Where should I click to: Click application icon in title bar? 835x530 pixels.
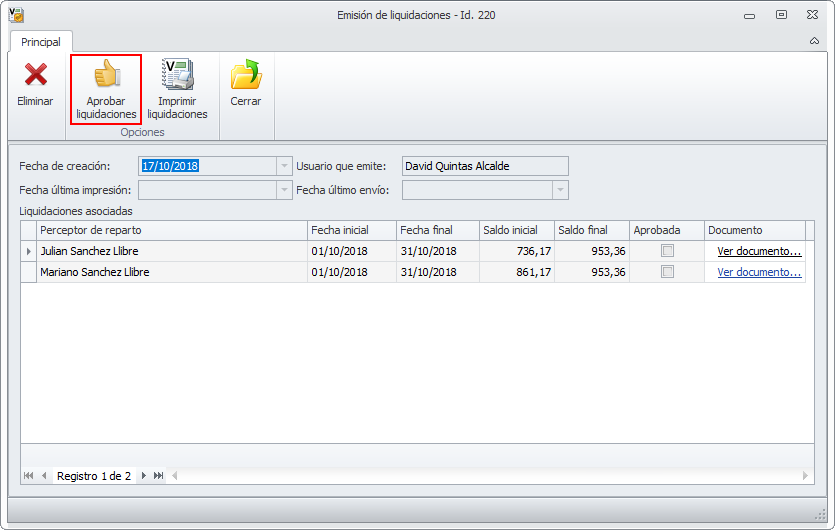[x=17, y=15]
